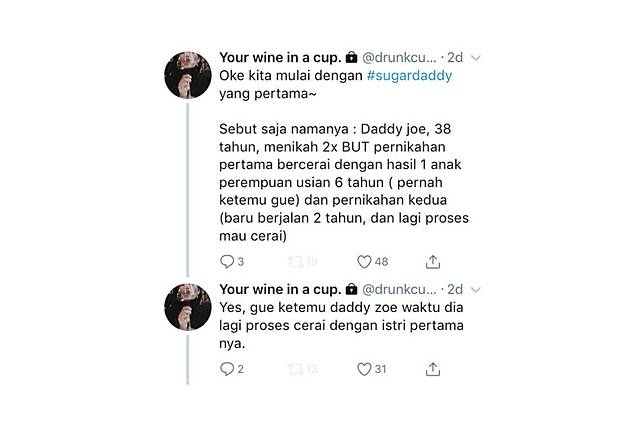The height and width of the screenshot is (430, 644).
Task: Share the second tweet via share icon
Action: point(433,369)
